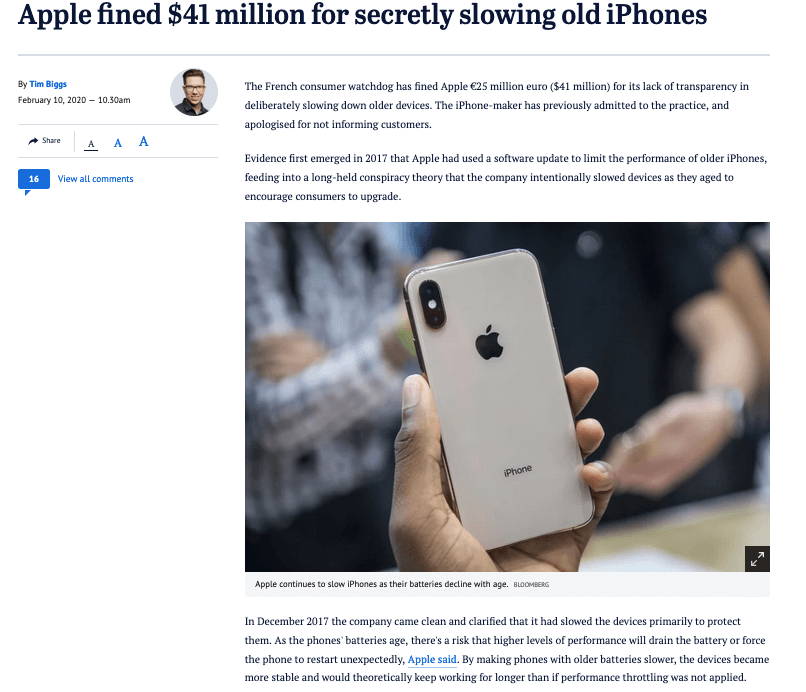This screenshot has width=806, height=692.
Task: Click the paragraph starting In December 2017
Action: point(507,649)
